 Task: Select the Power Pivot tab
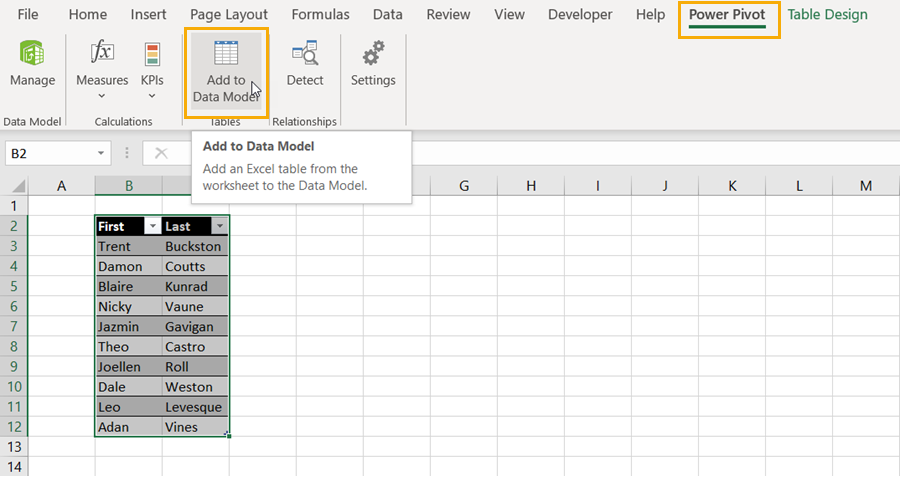727,15
